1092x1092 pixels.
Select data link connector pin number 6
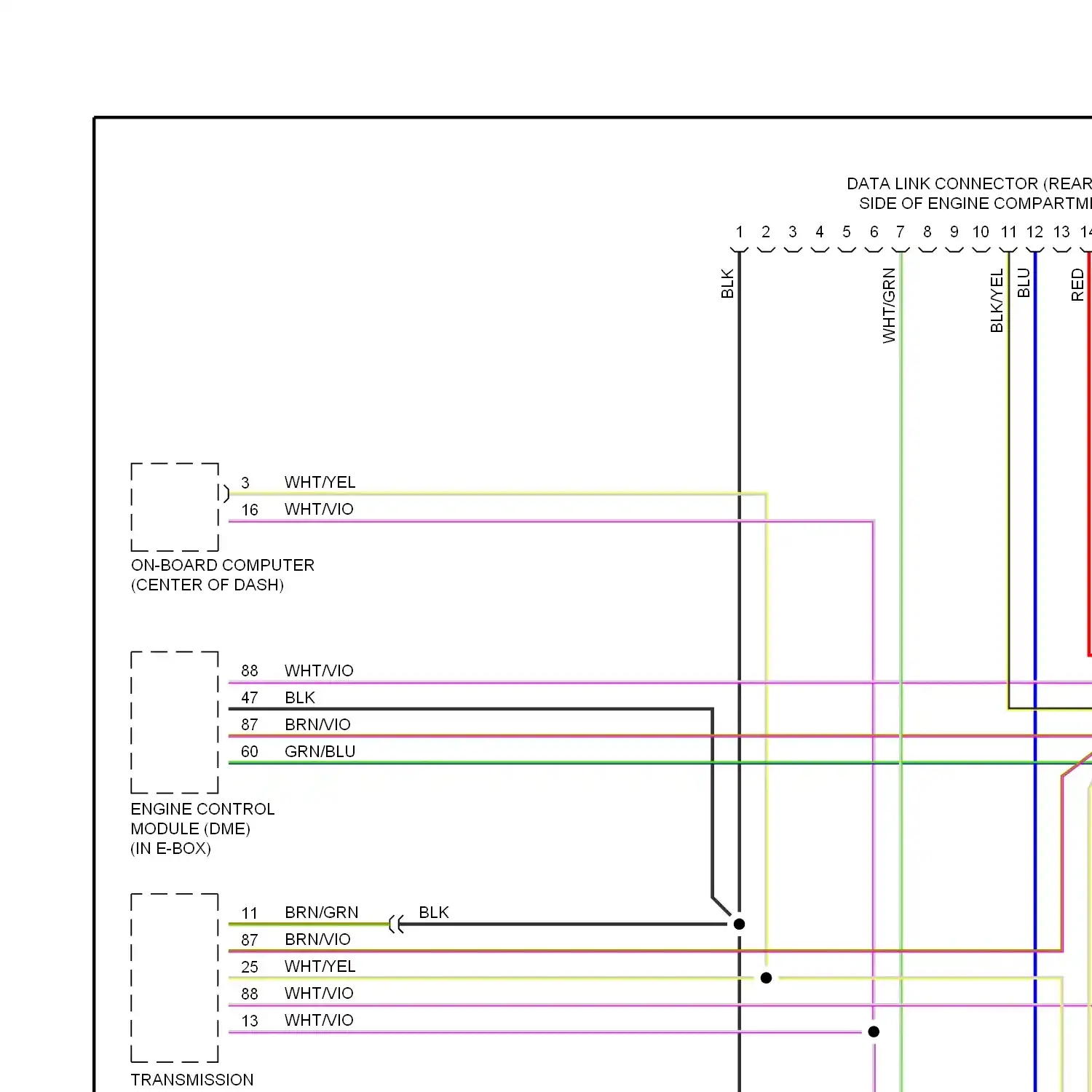[x=874, y=232]
